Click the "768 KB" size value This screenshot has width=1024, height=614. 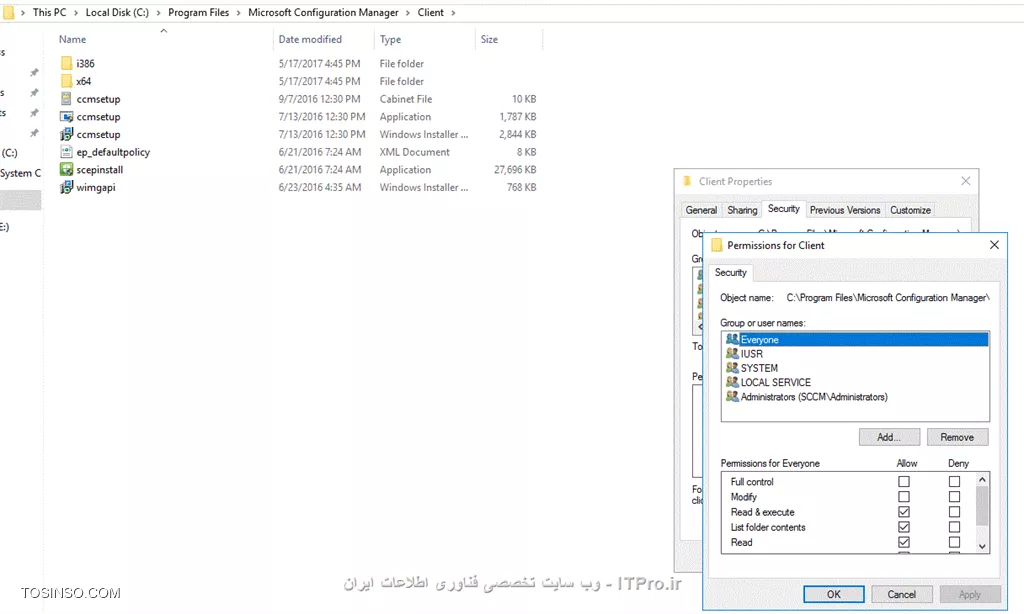point(521,187)
